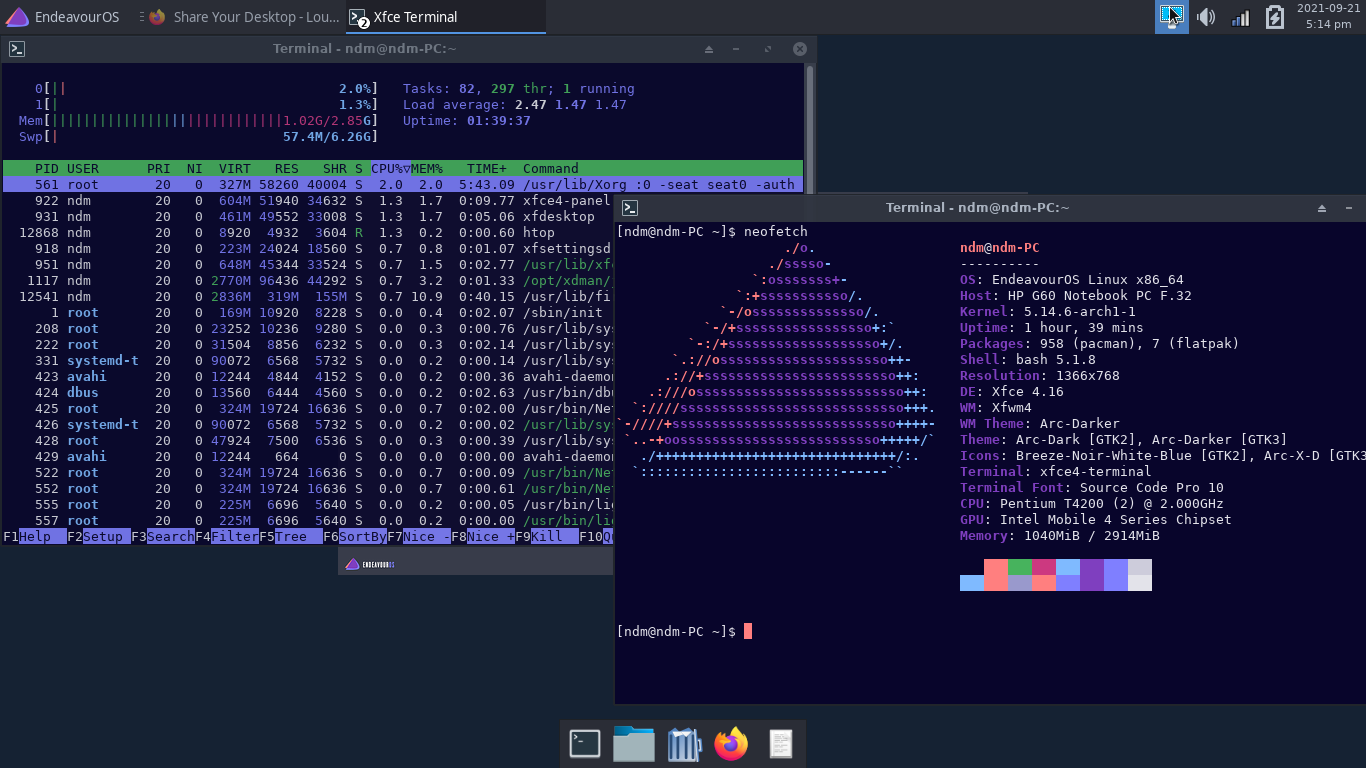Select the /sbin/init process row
The image size is (1366, 768).
[x=308, y=312]
